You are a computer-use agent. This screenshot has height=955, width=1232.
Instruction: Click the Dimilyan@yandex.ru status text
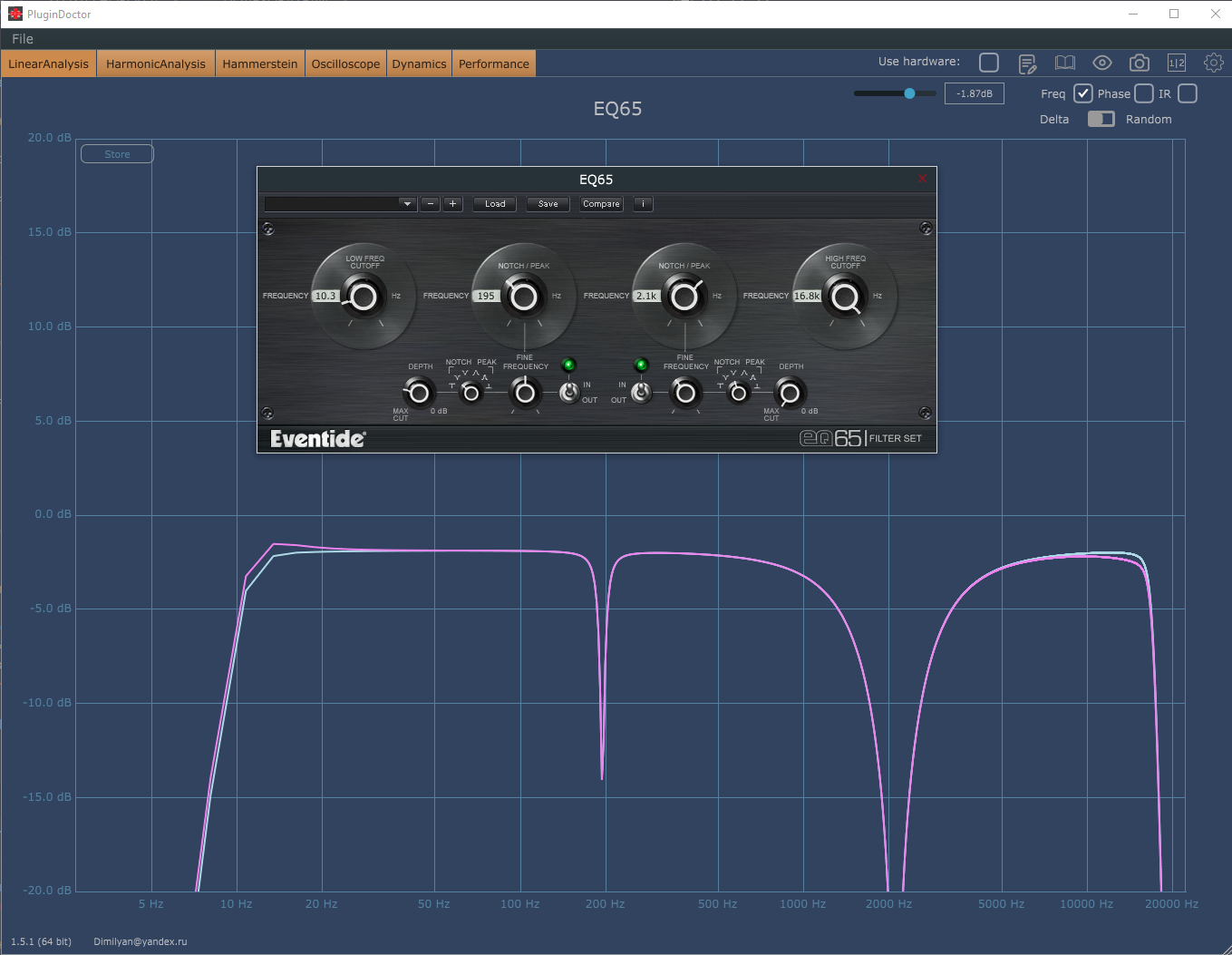[x=141, y=941]
